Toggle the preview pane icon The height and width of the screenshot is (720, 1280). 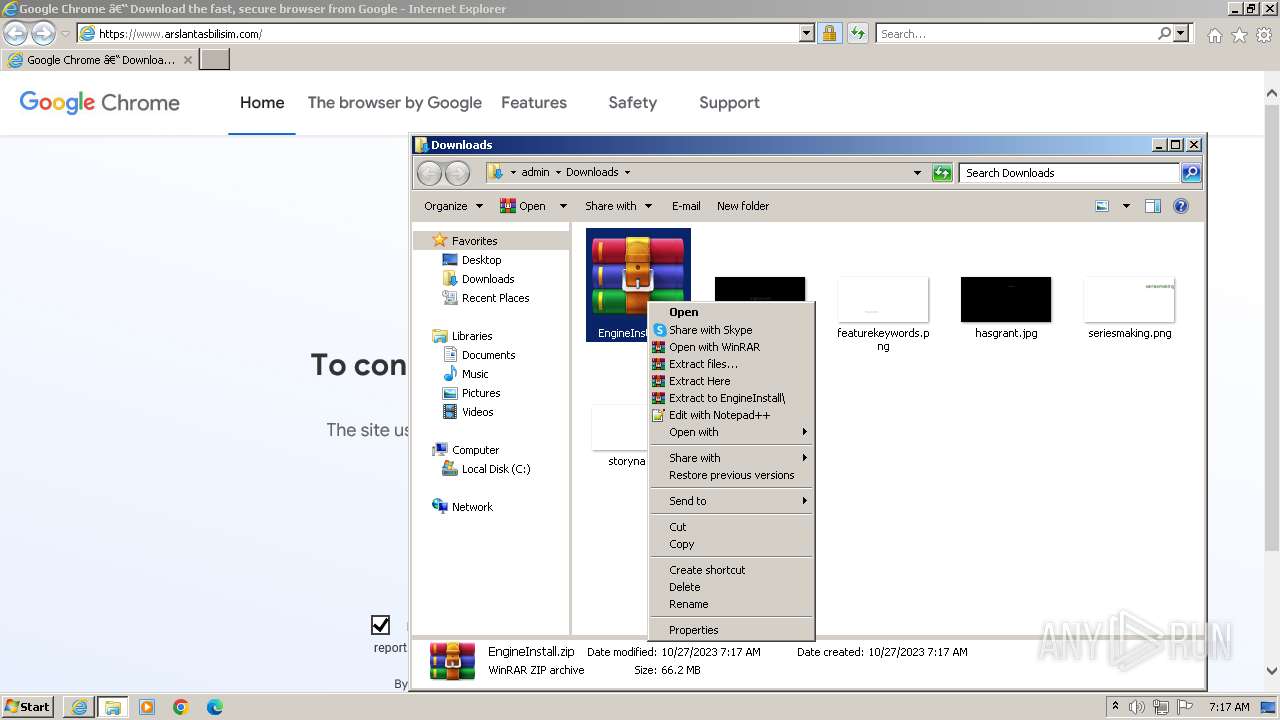1153,206
